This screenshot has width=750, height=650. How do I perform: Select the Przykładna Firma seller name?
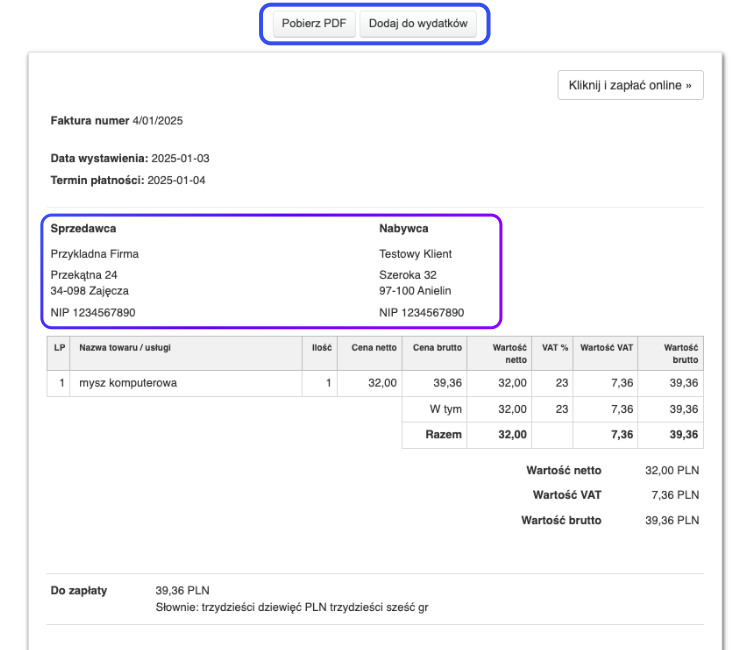click(94, 254)
